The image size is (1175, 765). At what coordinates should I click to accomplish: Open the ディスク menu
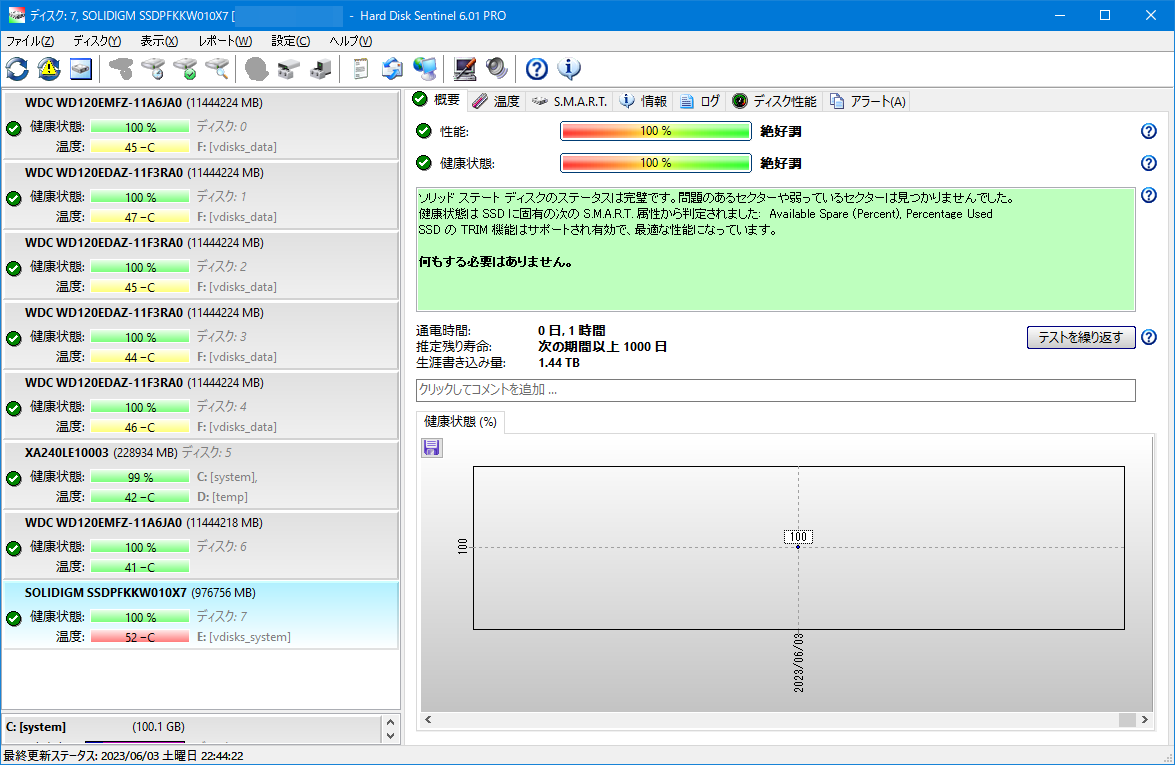[97, 40]
